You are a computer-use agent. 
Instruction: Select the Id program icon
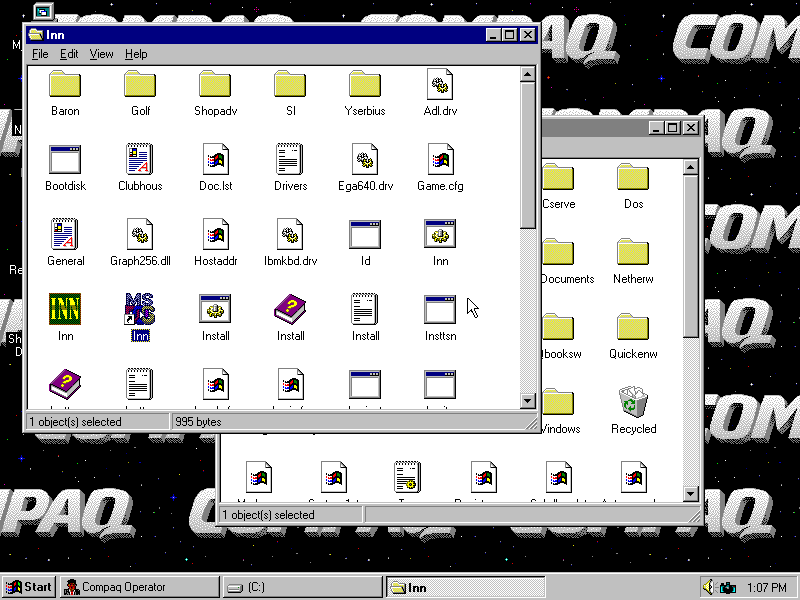pos(365,234)
